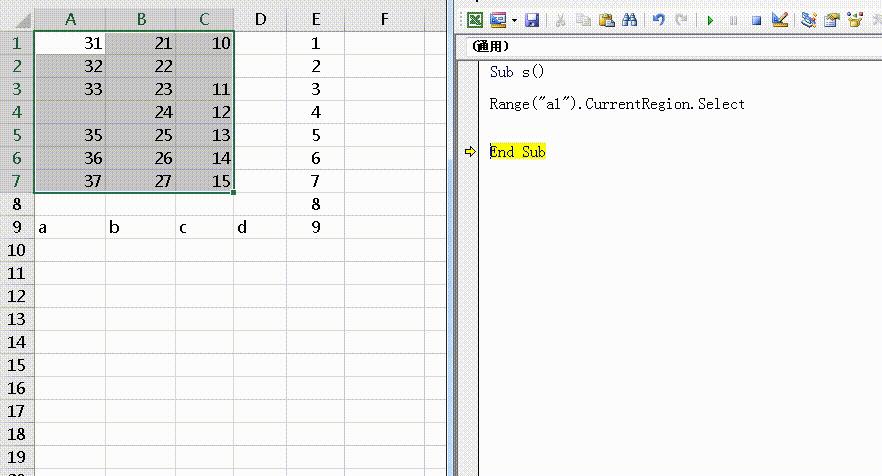The height and width of the screenshot is (476, 882).
Task: Click cell E5 containing 5
Action: [x=316, y=135]
